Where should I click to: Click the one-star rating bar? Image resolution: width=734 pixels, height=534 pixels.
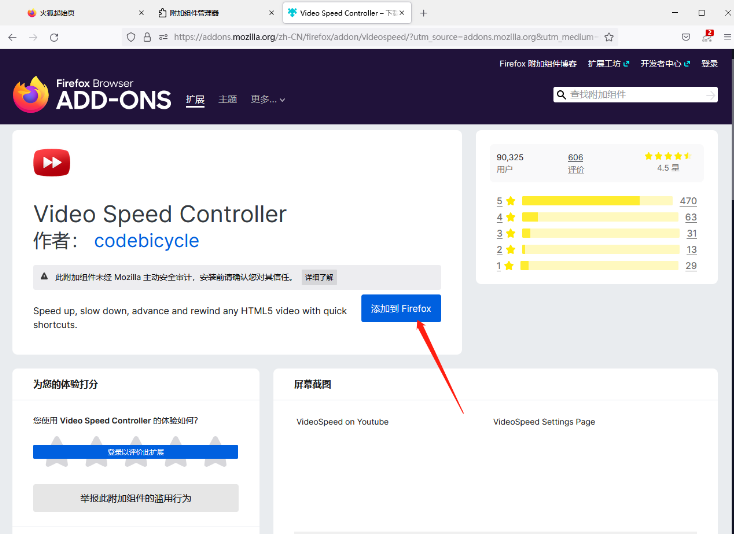(600, 266)
